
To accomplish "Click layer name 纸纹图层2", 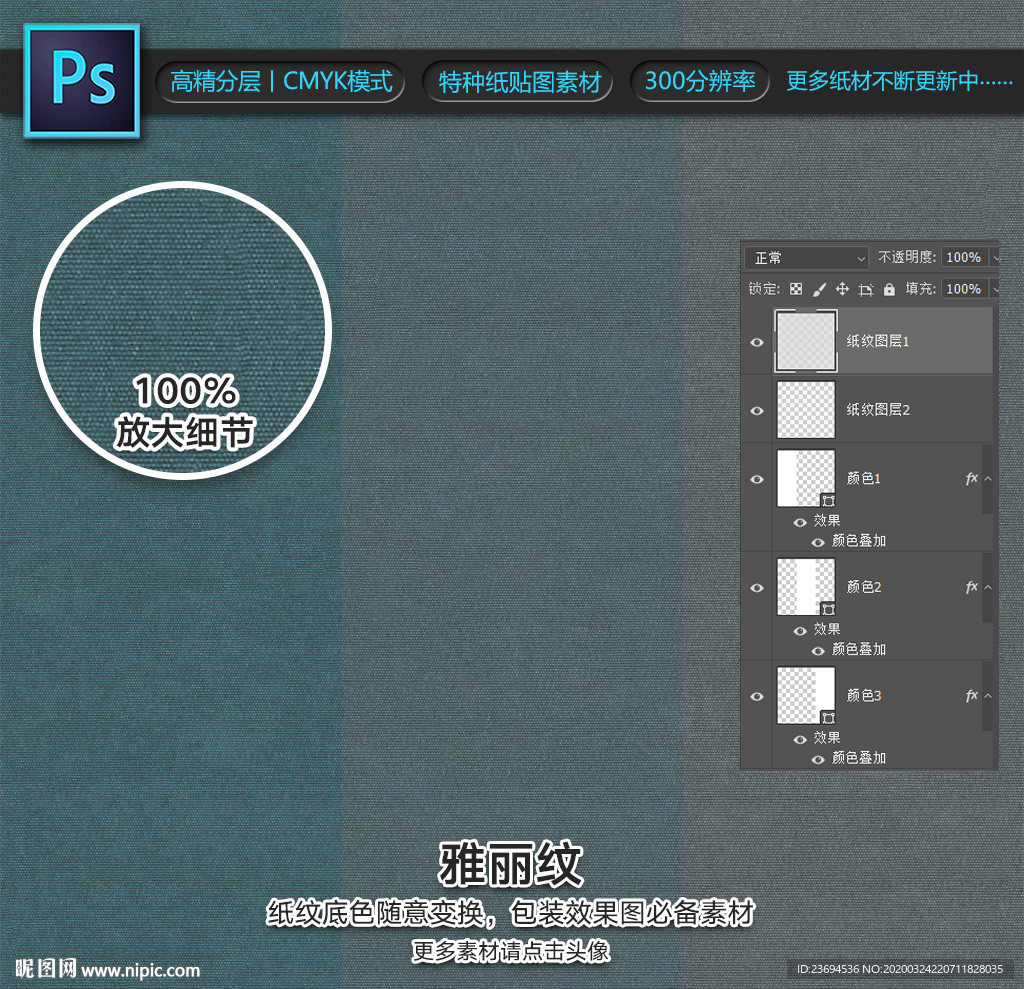I will (x=878, y=410).
